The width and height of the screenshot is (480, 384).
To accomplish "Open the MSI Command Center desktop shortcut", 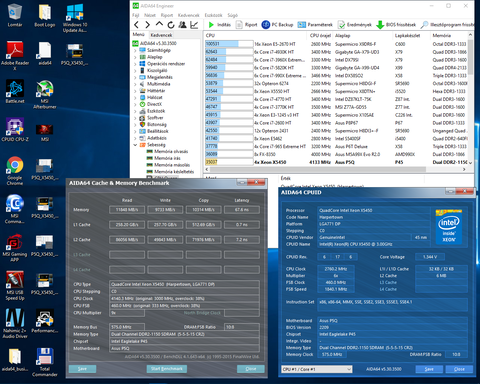I will click(x=15, y=209).
